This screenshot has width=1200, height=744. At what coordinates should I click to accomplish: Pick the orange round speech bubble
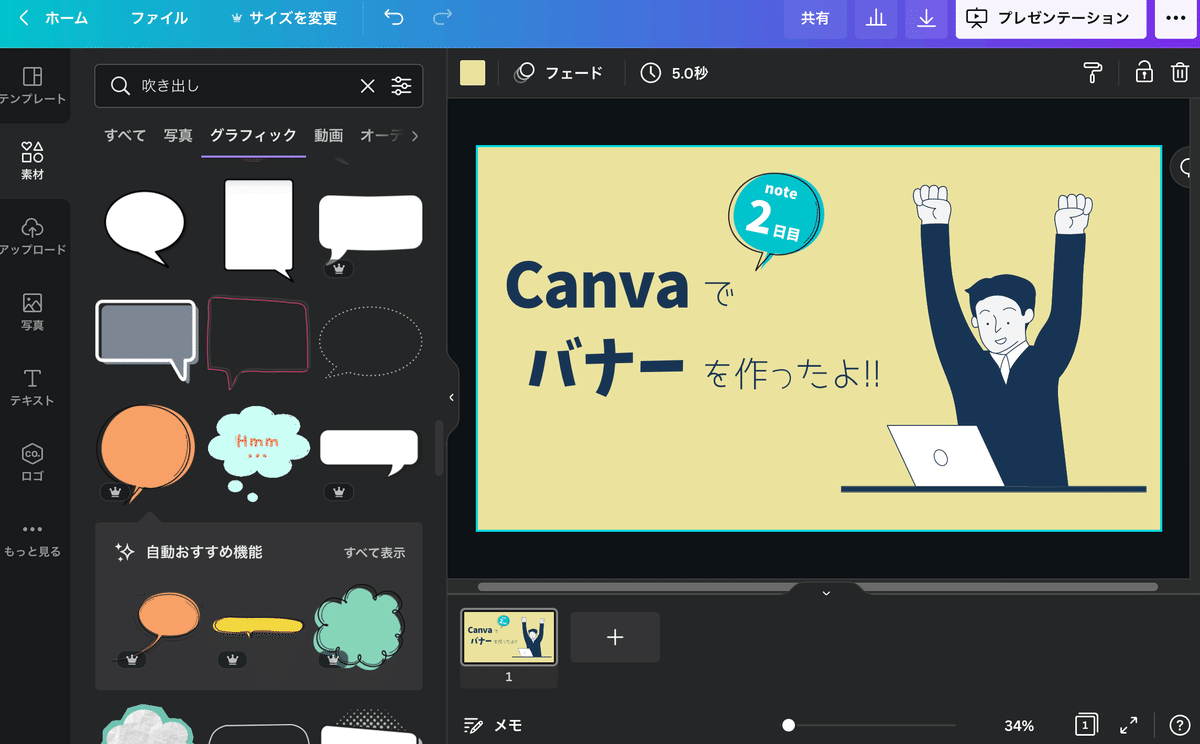click(x=146, y=451)
